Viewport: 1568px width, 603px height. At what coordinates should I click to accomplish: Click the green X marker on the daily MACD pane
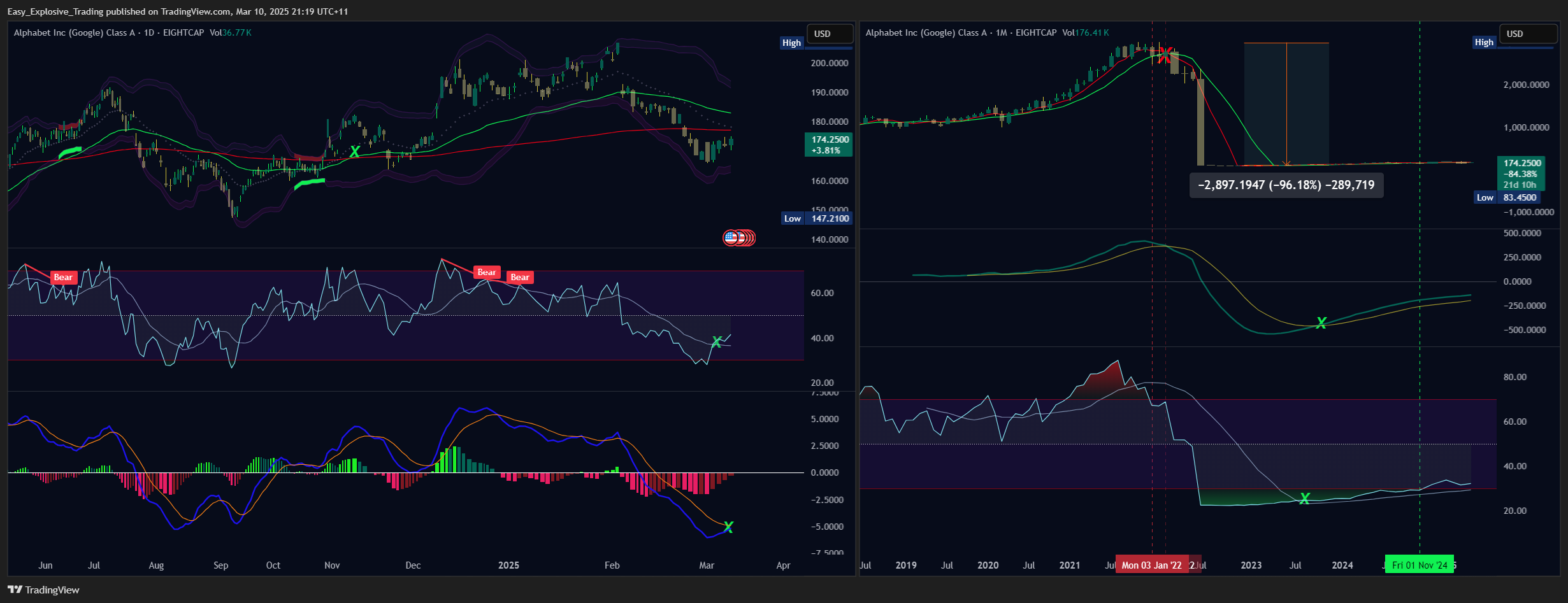tap(729, 527)
